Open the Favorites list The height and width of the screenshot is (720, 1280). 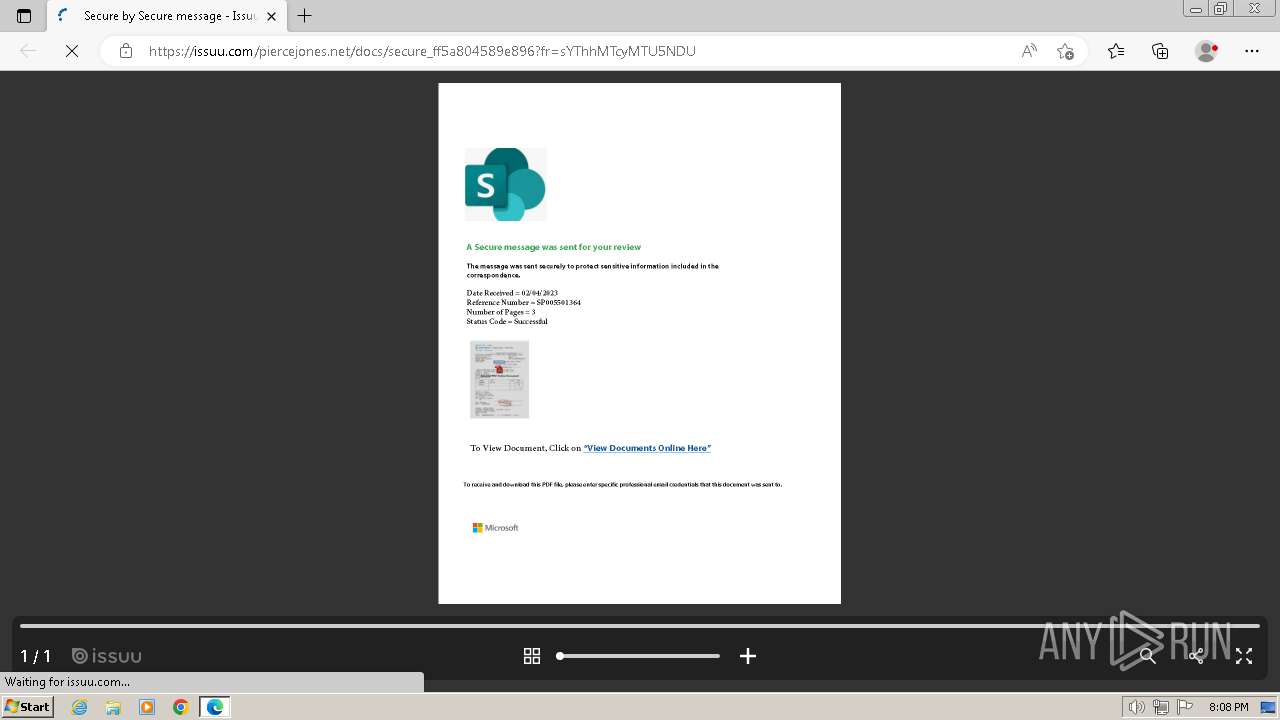click(x=1116, y=51)
